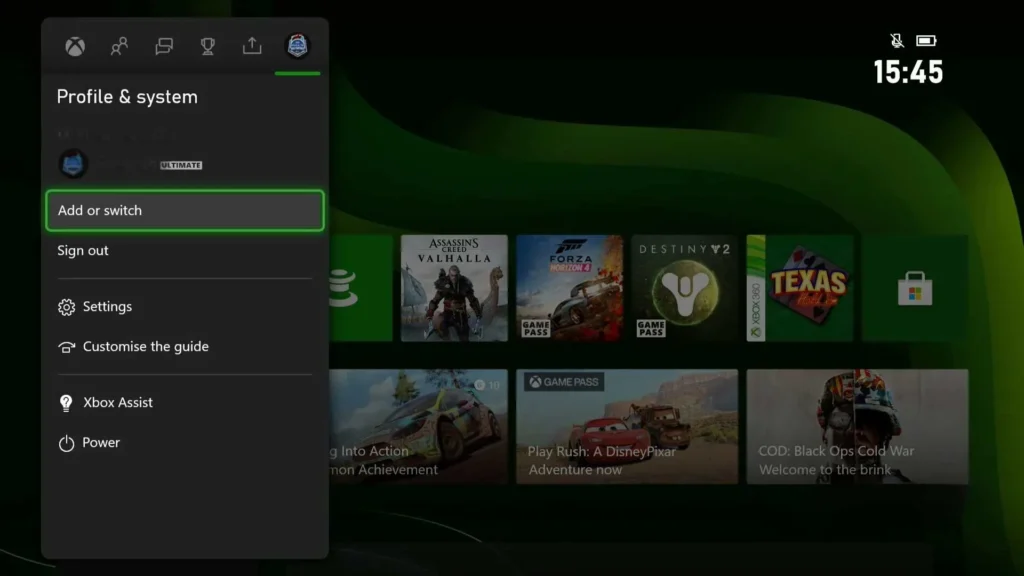The width and height of the screenshot is (1024, 576).
Task: Open the green disc stack tile
Action: [x=361, y=288]
